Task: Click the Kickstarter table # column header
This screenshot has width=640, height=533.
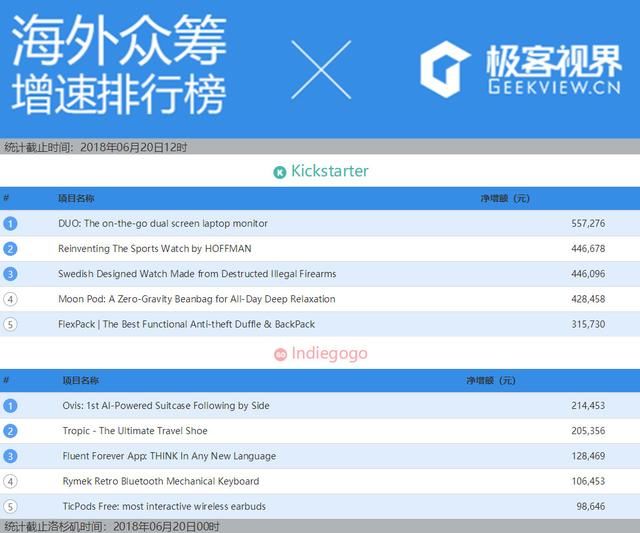Action: coord(6,198)
